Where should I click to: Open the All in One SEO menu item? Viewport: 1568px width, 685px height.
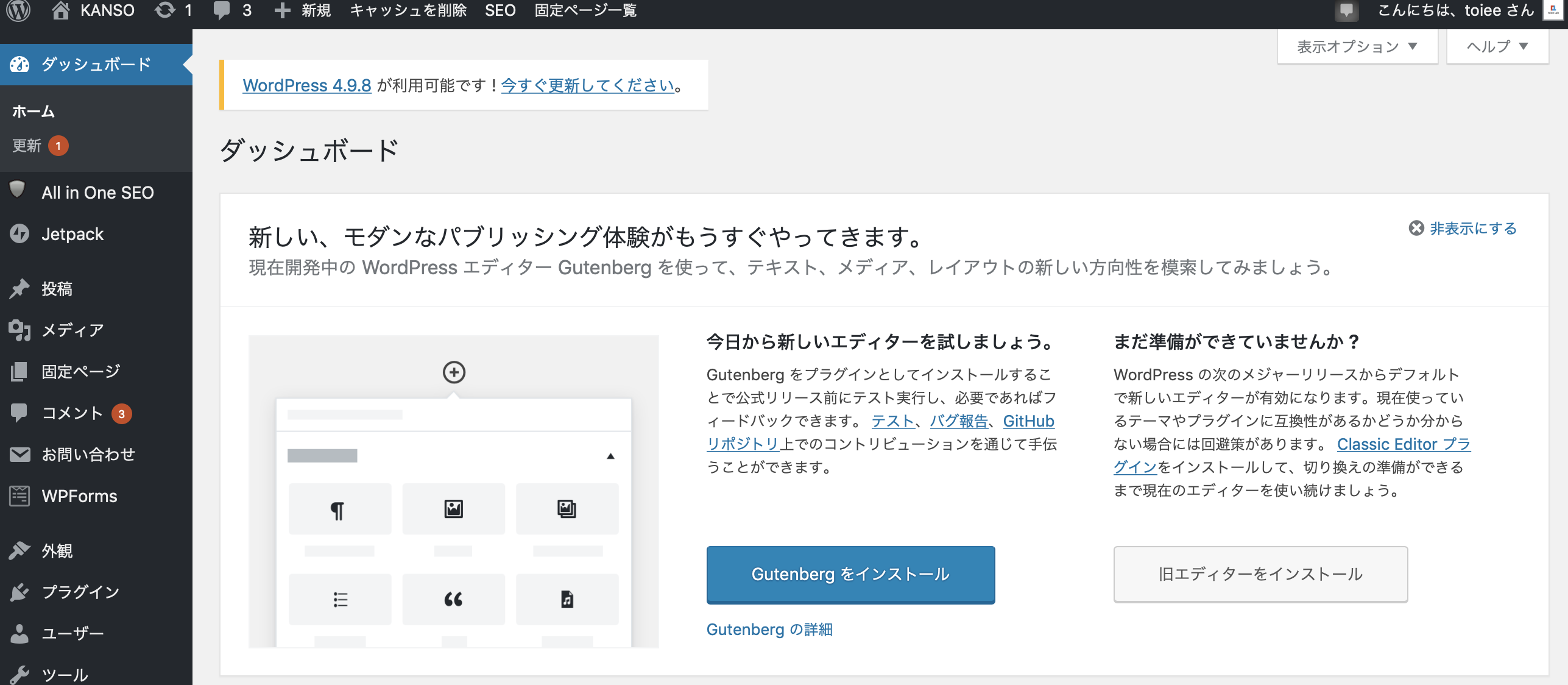[97, 193]
